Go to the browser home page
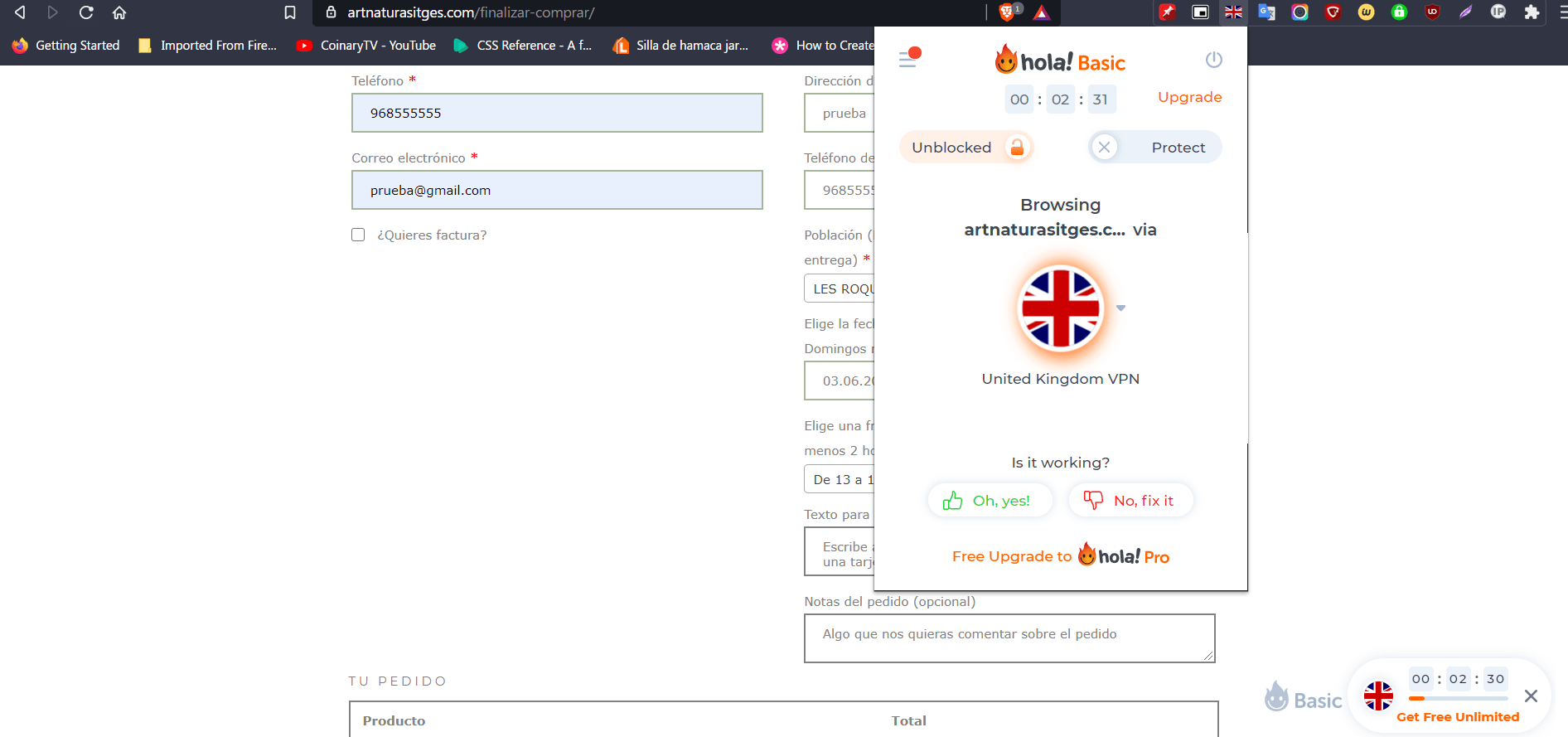Screen dimensions: 1568x737 (119, 12)
